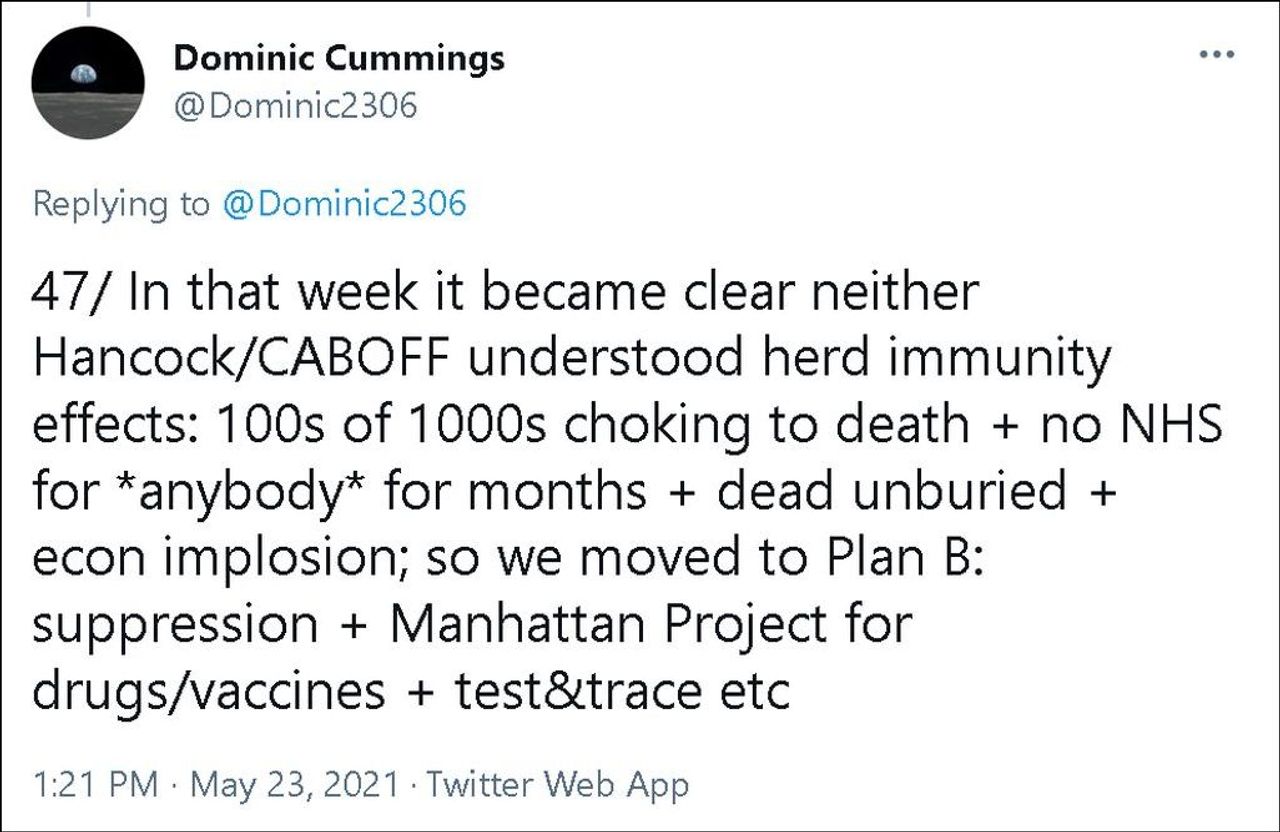This screenshot has width=1280, height=832.
Task: Open the Dominic Cummings display name link
Action: [x=339, y=59]
